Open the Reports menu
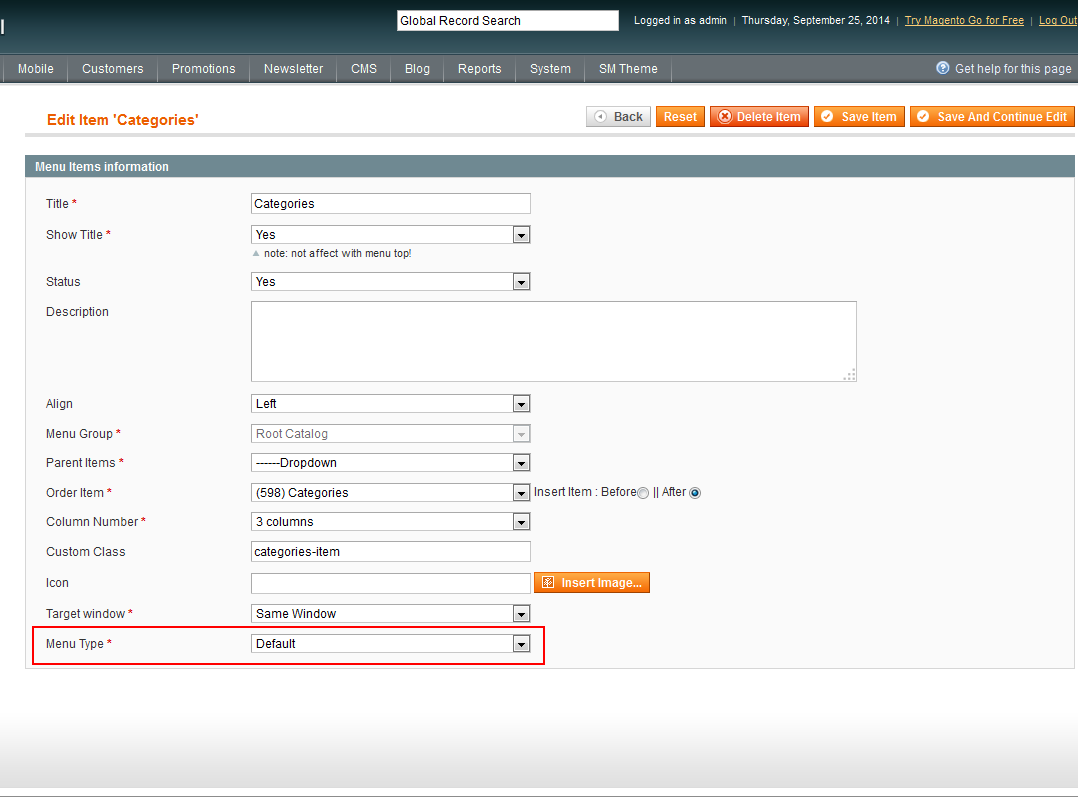1078x797 pixels. click(x=480, y=69)
